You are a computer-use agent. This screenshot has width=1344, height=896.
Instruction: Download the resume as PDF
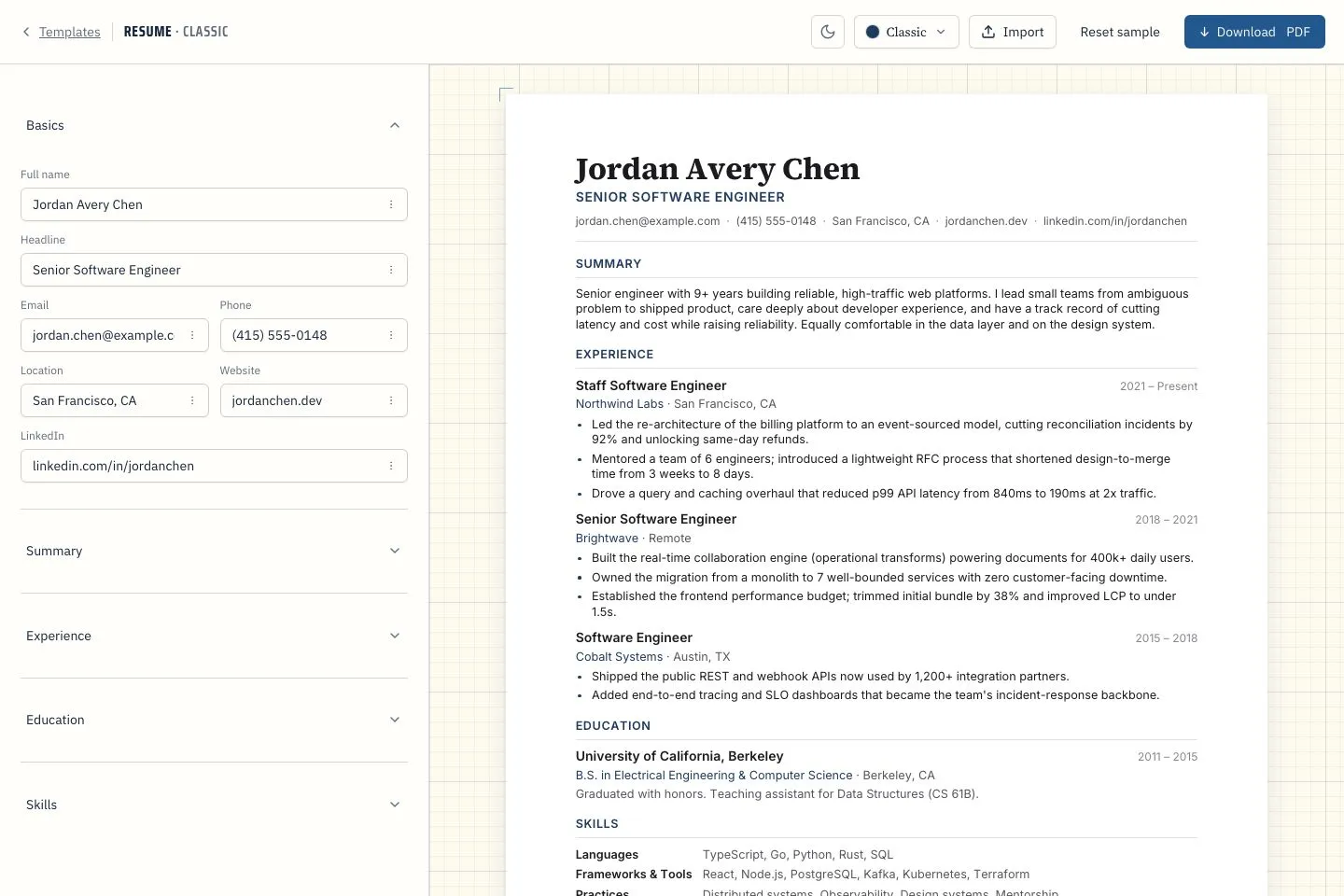point(1254,32)
